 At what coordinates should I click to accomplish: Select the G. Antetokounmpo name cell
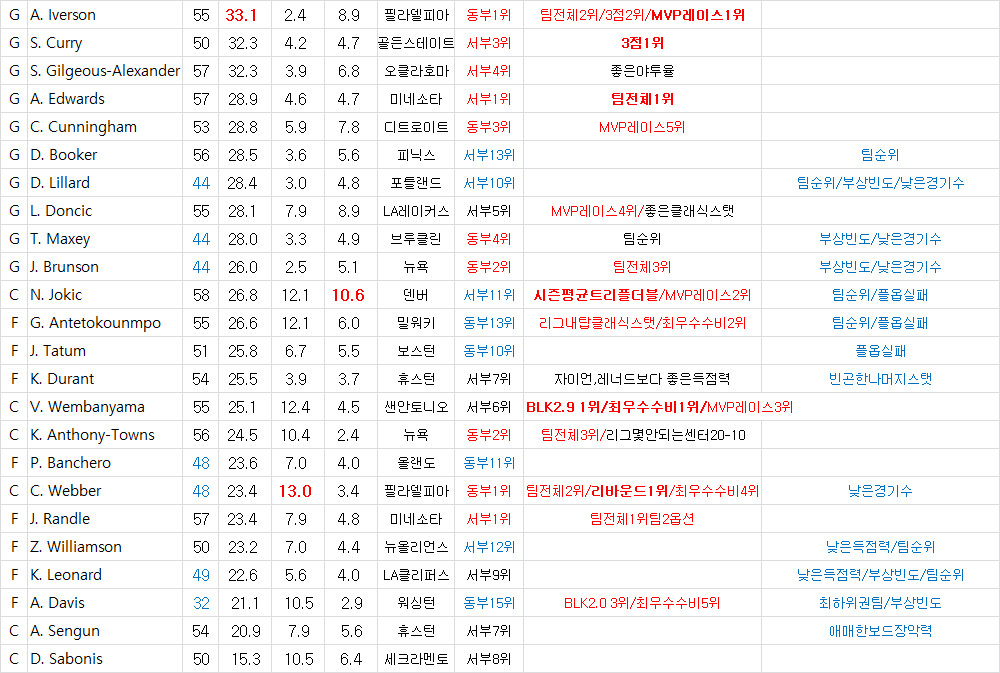pyautogui.click(x=105, y=323)
